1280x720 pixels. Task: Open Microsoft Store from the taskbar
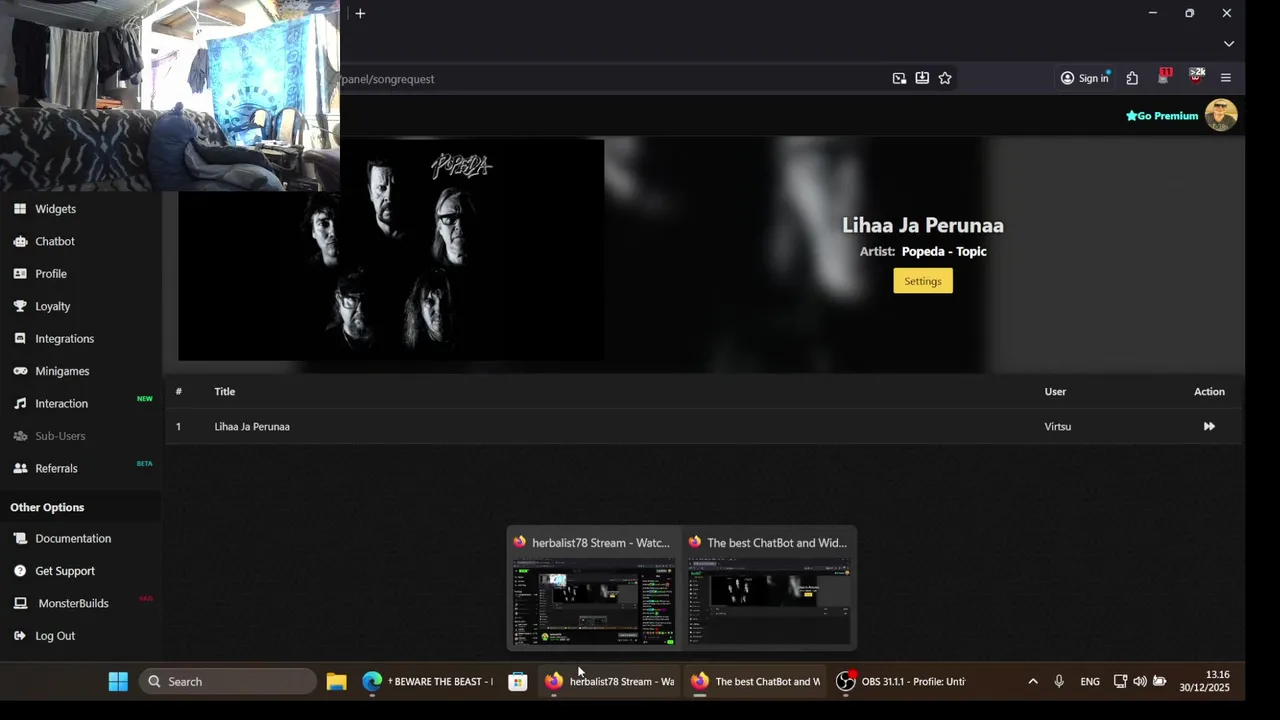(517, 682)
